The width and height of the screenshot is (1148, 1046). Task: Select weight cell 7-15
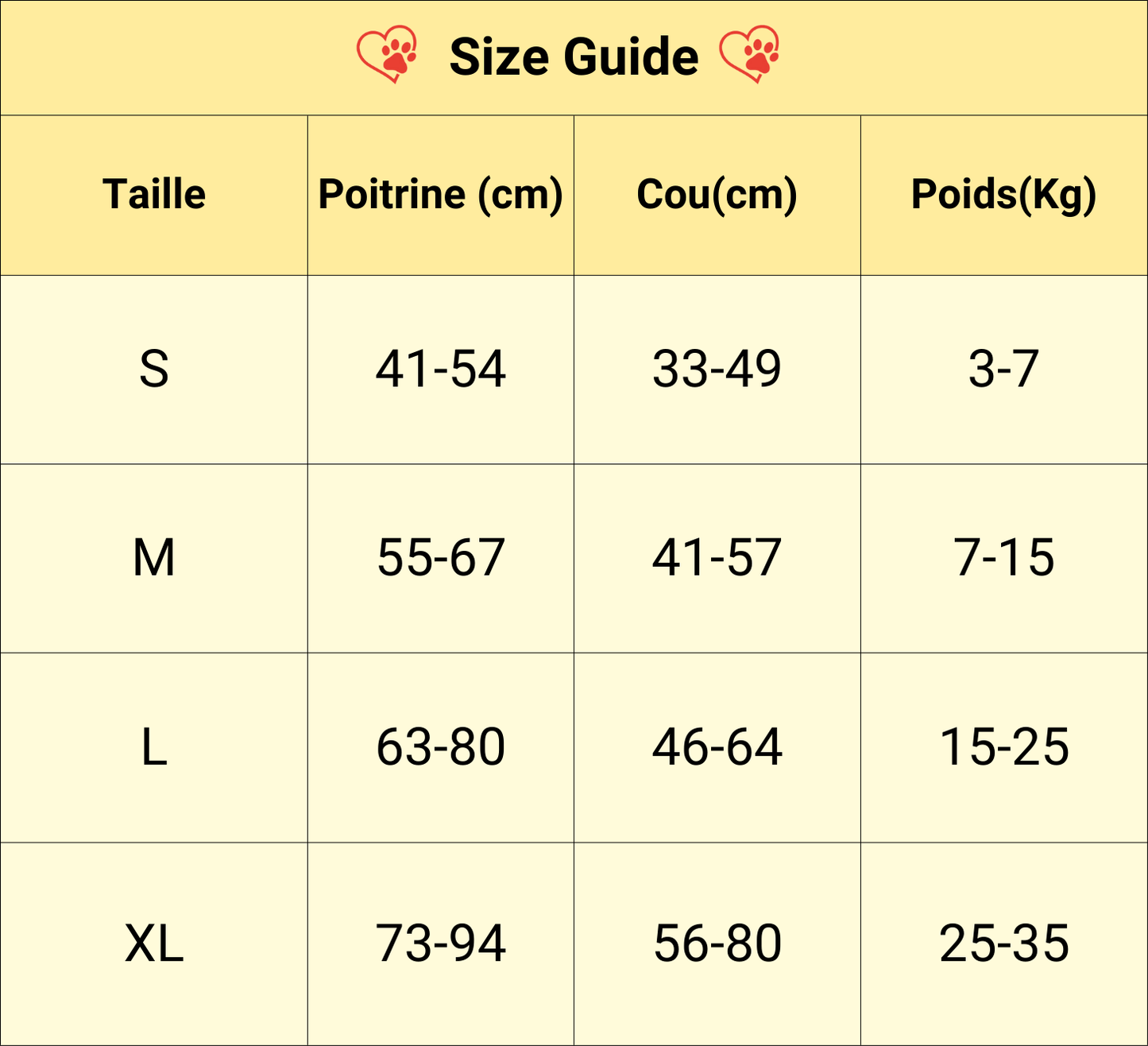(1003, 558)
